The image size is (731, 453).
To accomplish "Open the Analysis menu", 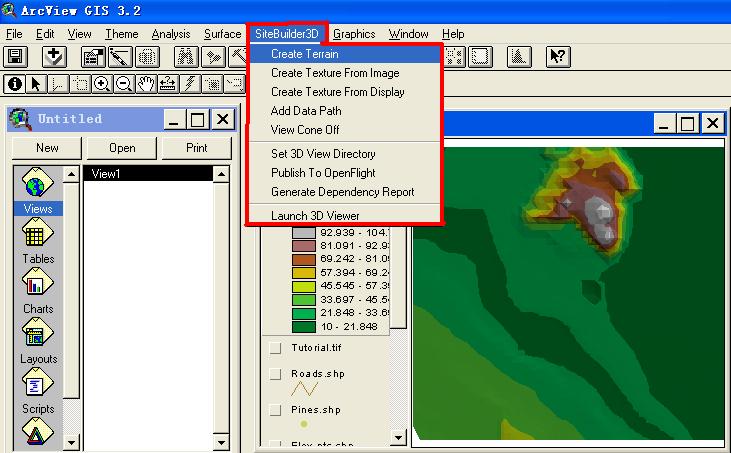I will pos(171,34).
